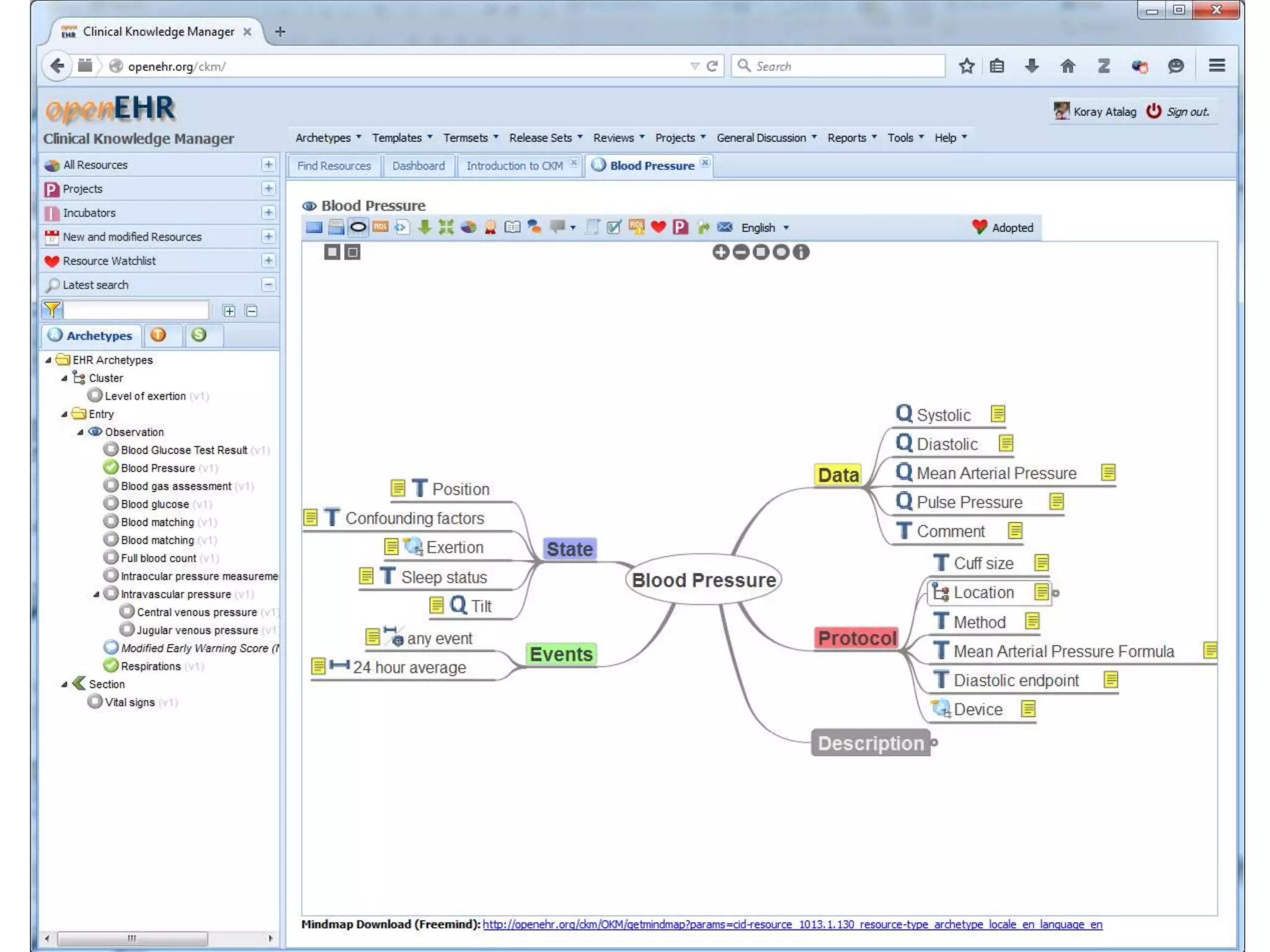1270x952 pixels.
Task: Open the English language dropdown
Action: coord(765,228)
